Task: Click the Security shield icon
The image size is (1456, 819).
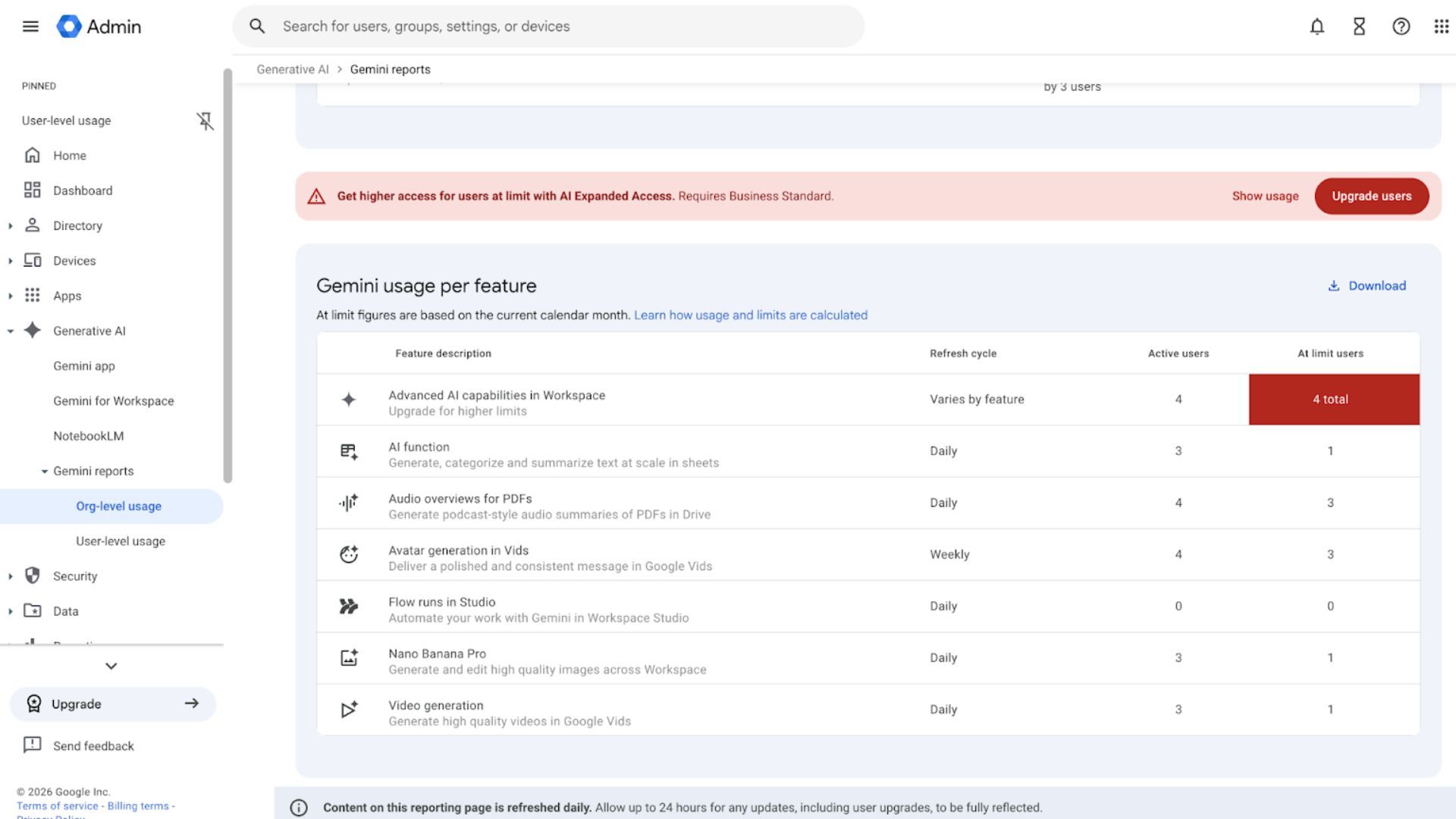Action: 32,576
